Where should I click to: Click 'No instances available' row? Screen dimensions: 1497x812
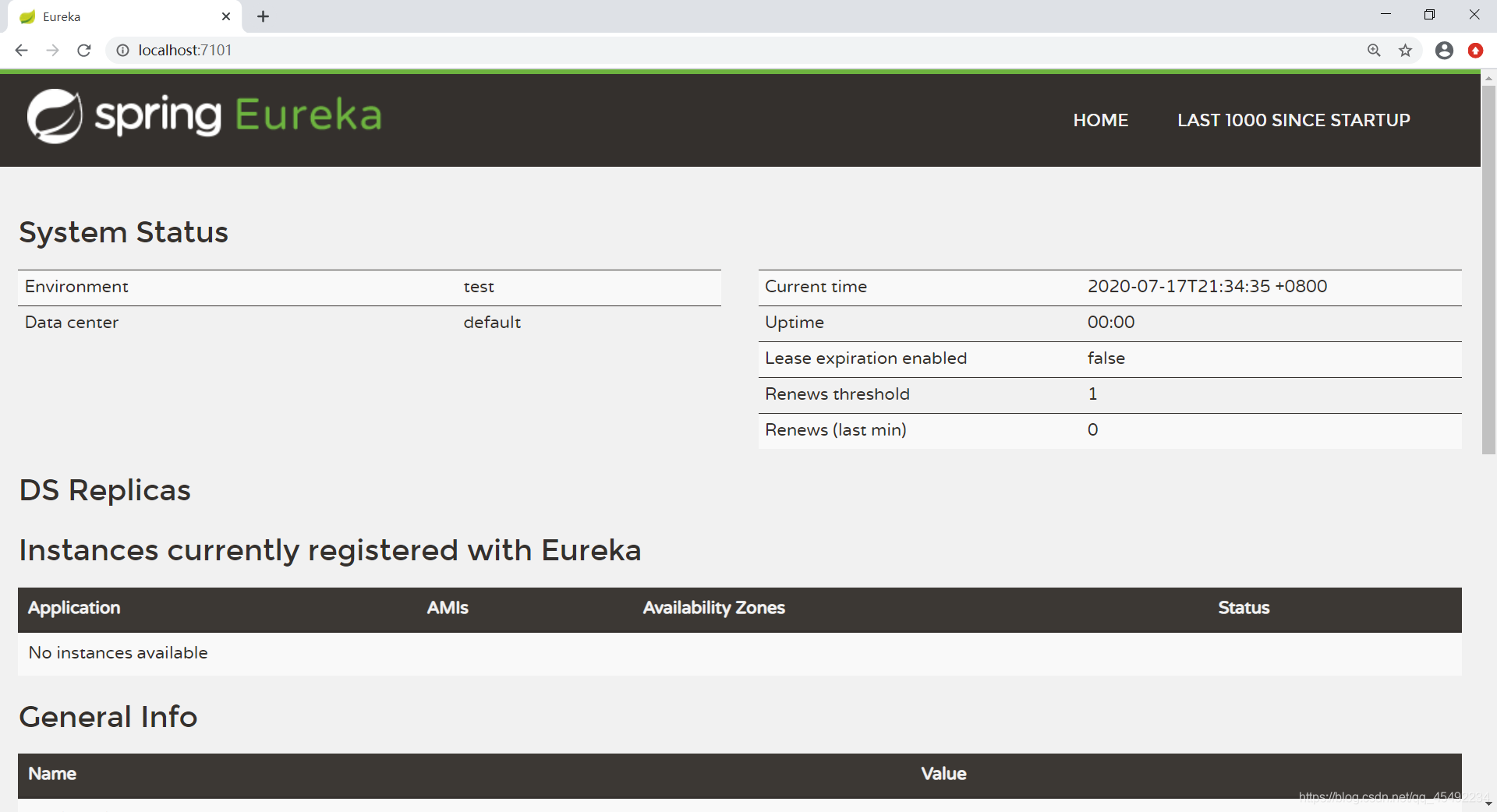(x=739, y=653)
